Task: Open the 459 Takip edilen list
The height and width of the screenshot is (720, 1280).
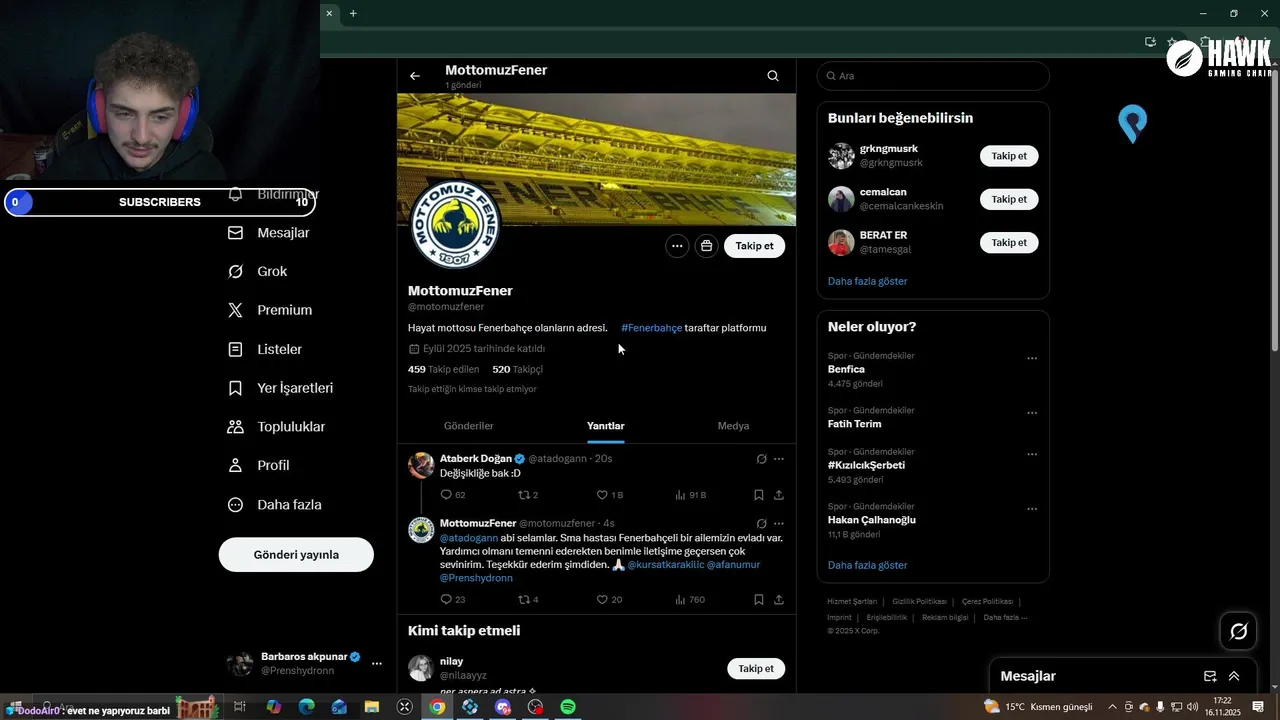Action: pos(443,369)
